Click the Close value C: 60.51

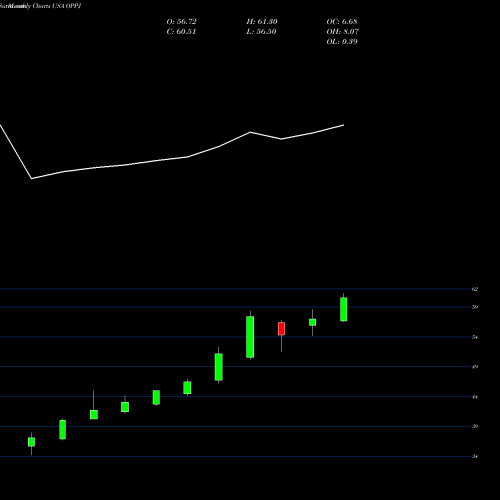pos(181,32)
